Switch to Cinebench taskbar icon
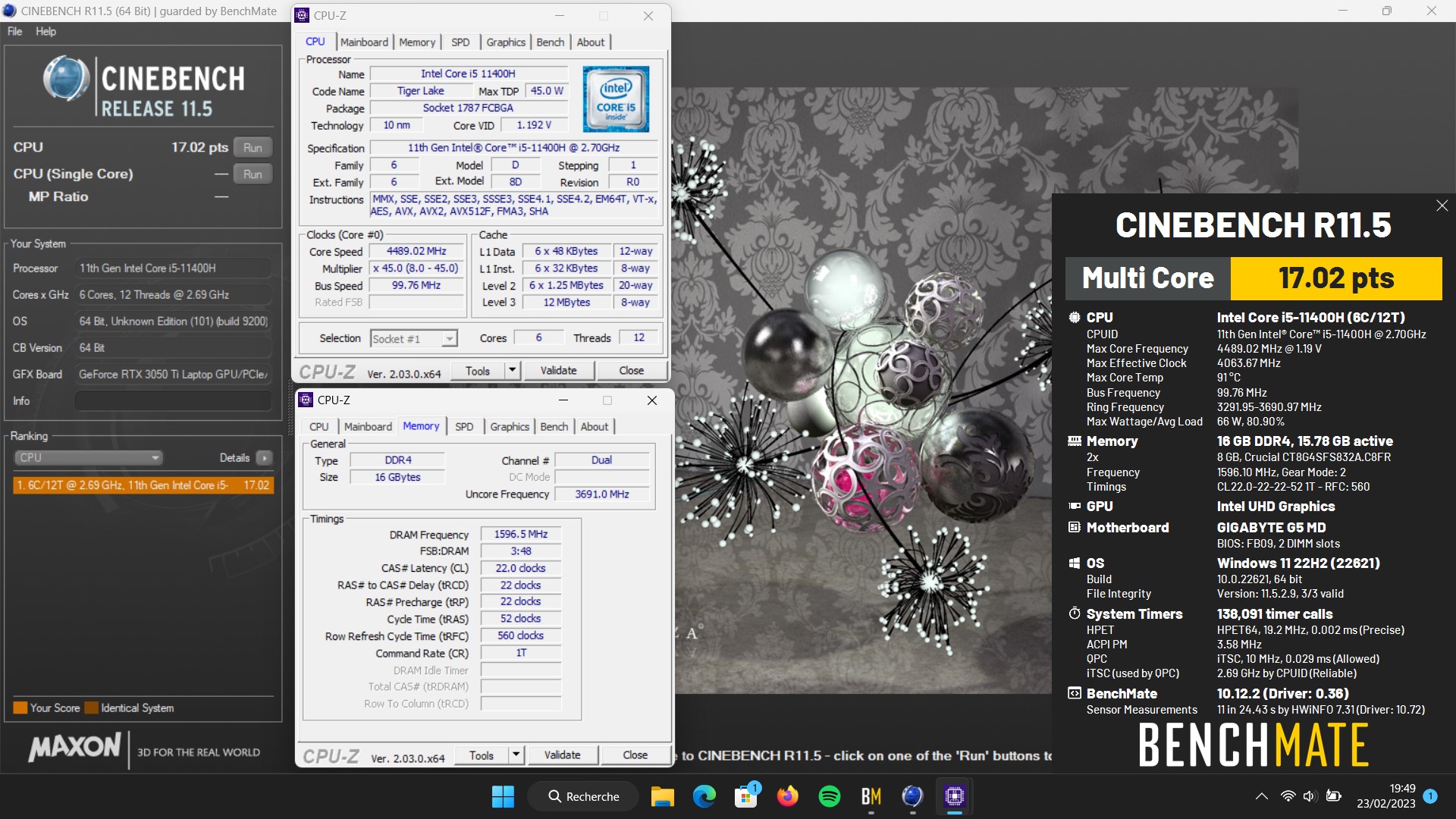Viewport: 1456px width, 819px height. (912, 796)
